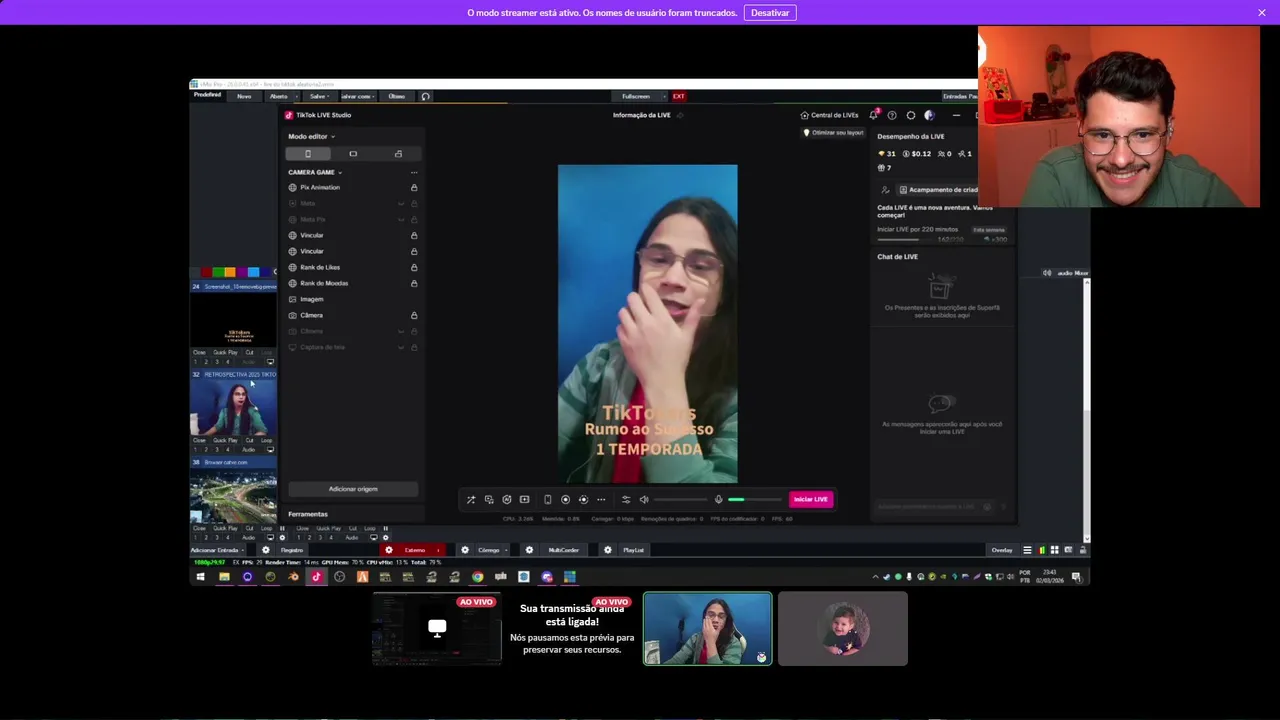This screenshot has height=720, width=1280.
Task: Click the red Externo button in vMix
Action: (x=414, y=550)
